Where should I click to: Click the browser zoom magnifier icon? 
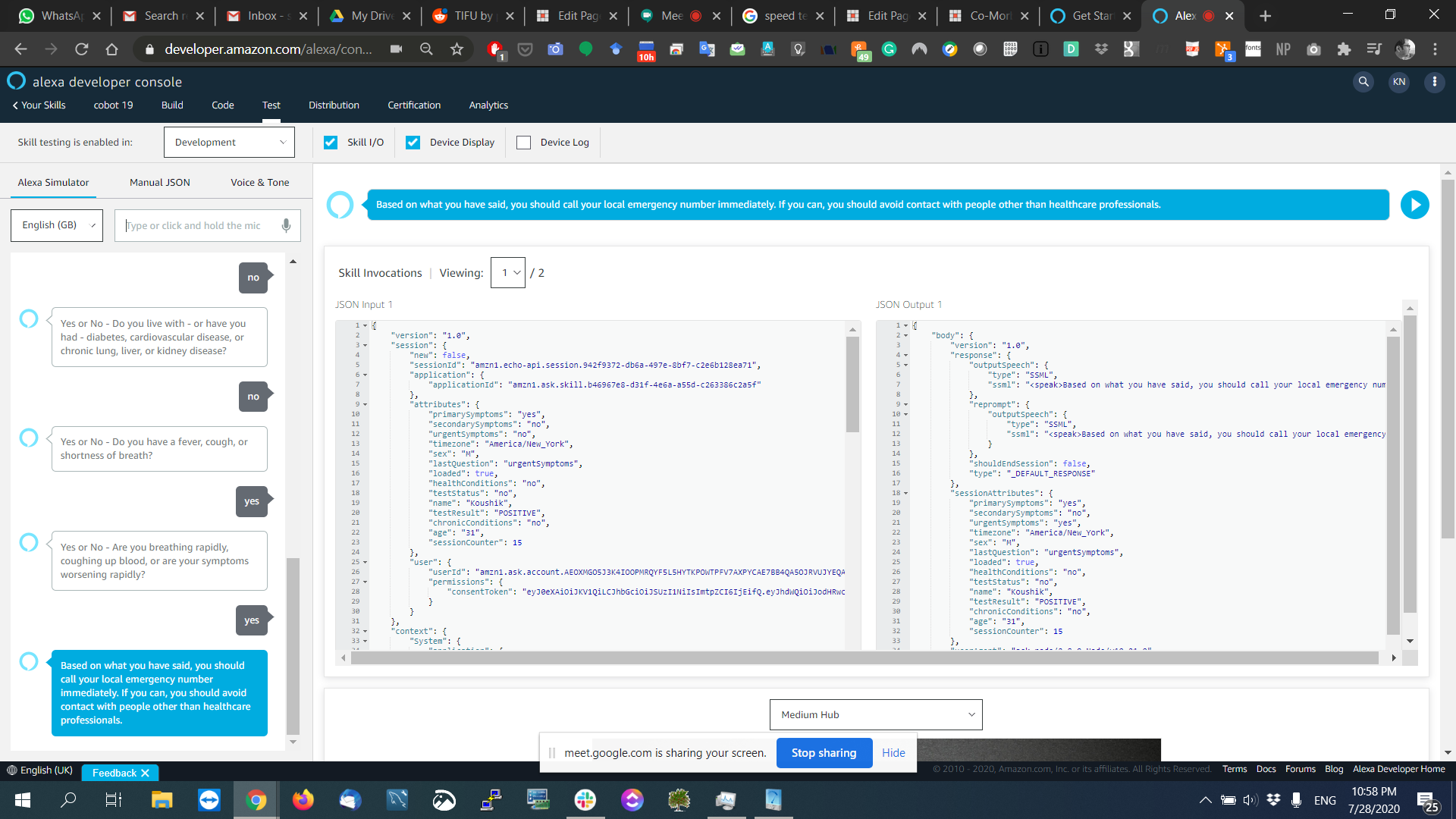click(x=426, y=49)
